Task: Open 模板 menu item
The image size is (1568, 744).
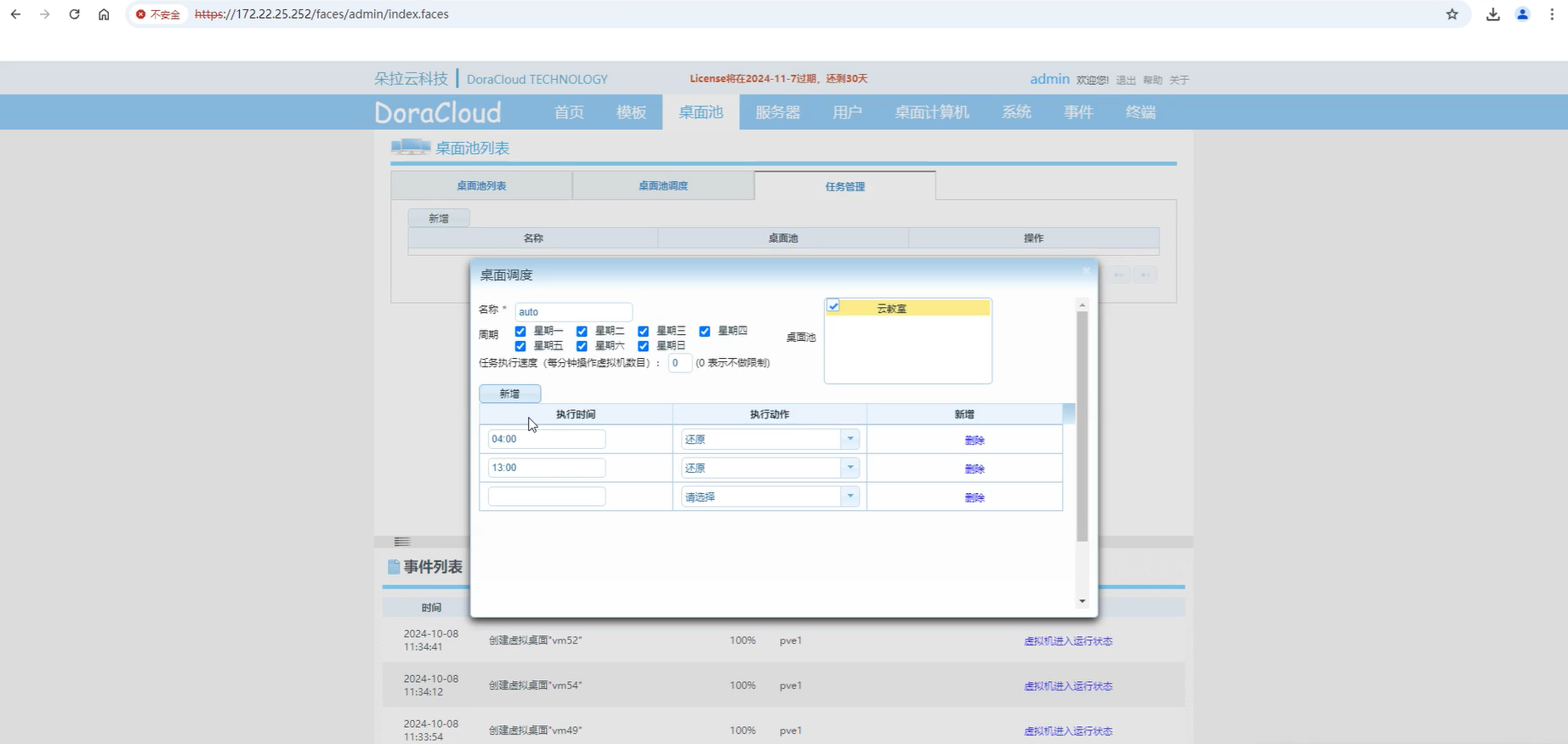Action: (631, 112)
